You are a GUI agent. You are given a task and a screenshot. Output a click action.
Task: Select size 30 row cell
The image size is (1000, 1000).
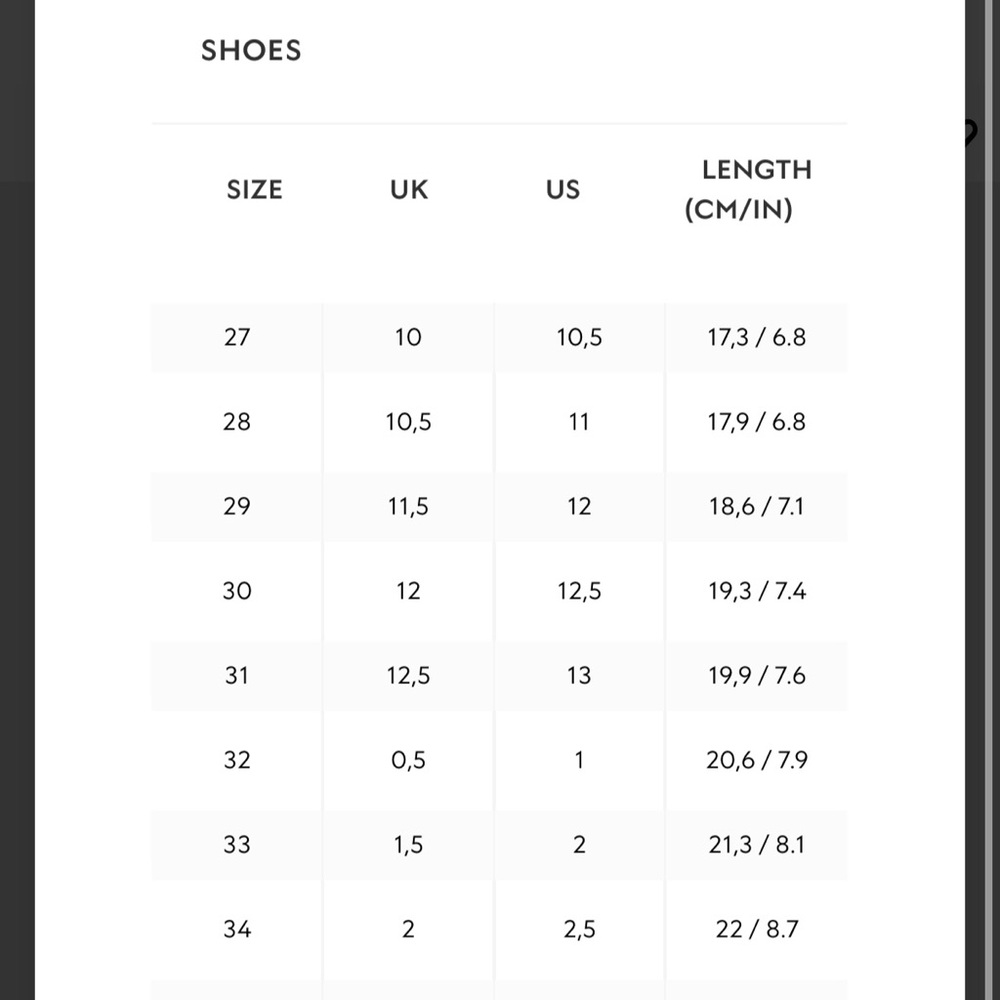pos(237,591)
